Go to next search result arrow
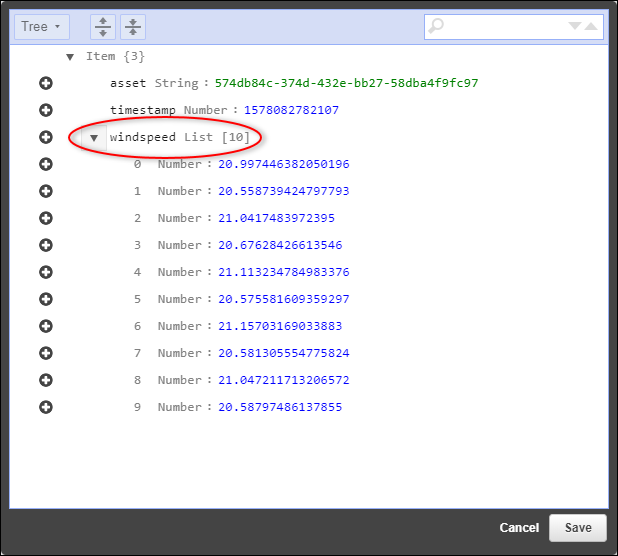 [575, 27]
